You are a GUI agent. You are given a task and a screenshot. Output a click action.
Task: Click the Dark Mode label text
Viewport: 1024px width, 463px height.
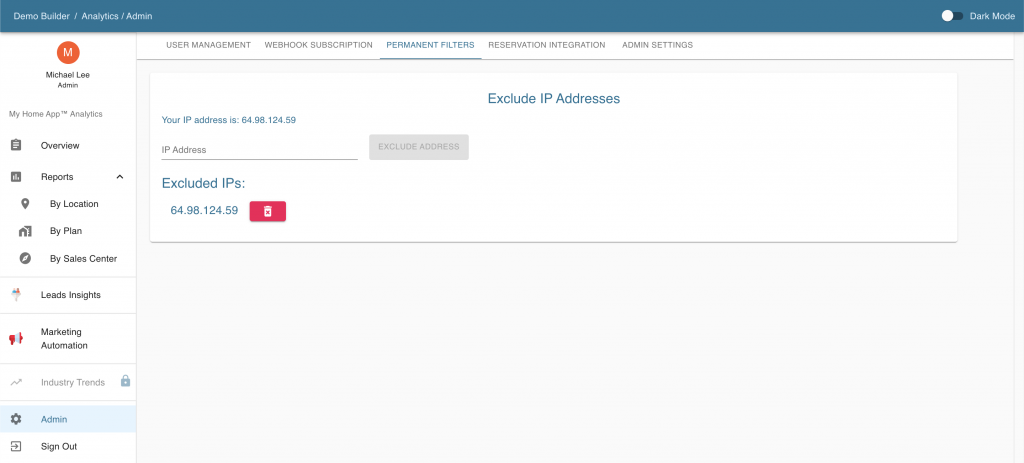click(992, 16)
